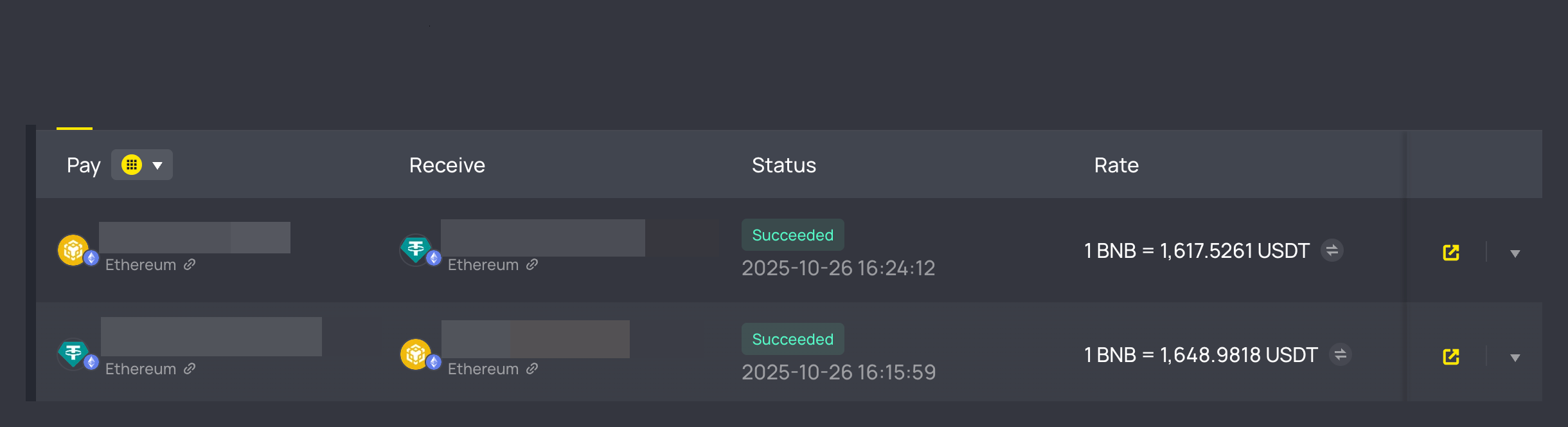Click Ethereum link icon in second row's Receive column

(x=532, y=368)
